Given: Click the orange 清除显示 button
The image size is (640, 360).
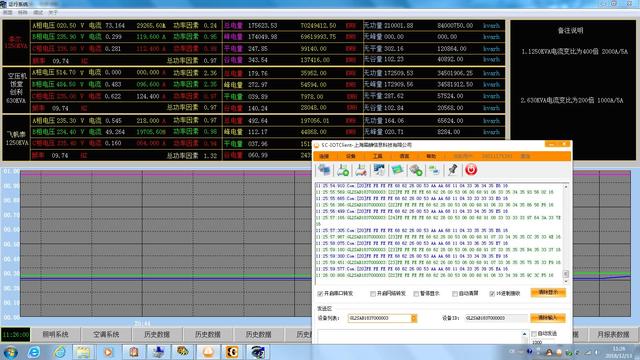Looking at the screenshot, I should 548,293.
